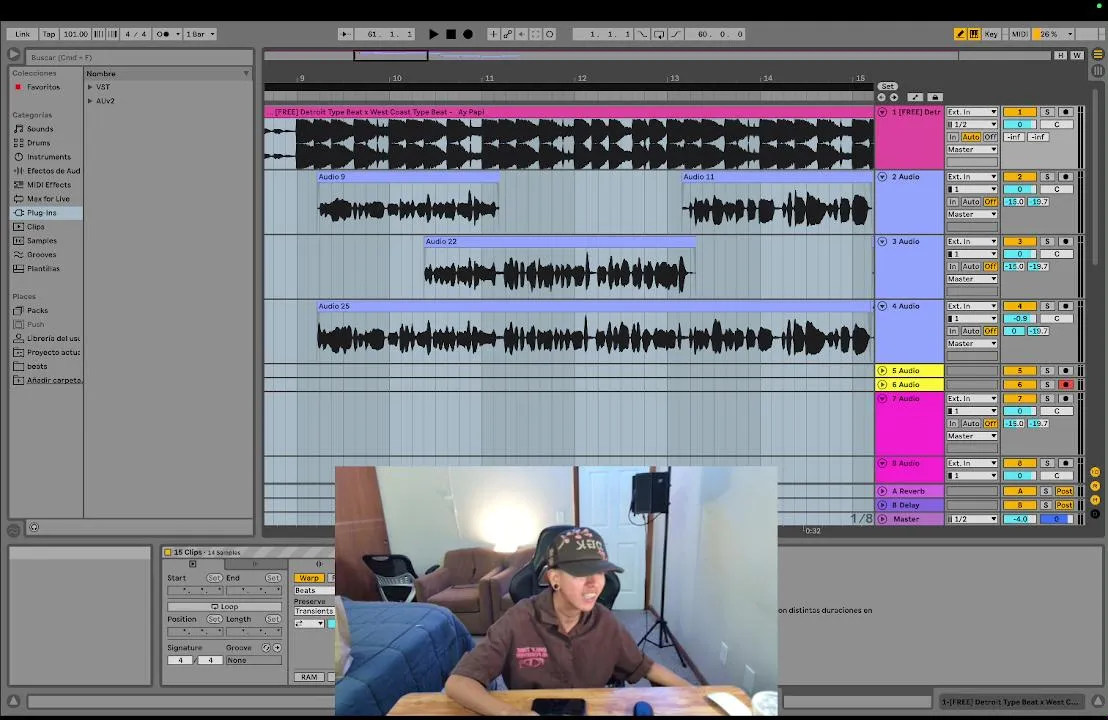Click the clip Loop button
Screen dimensions: 1108x720
tap(225, 606)
